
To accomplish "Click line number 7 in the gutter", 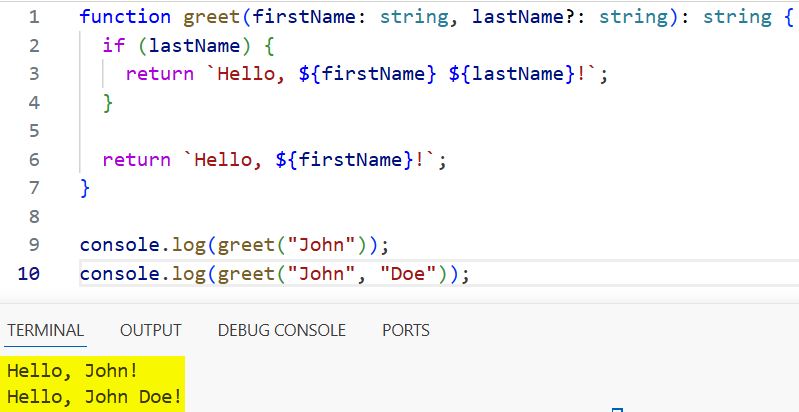I will tap(34, 188).
